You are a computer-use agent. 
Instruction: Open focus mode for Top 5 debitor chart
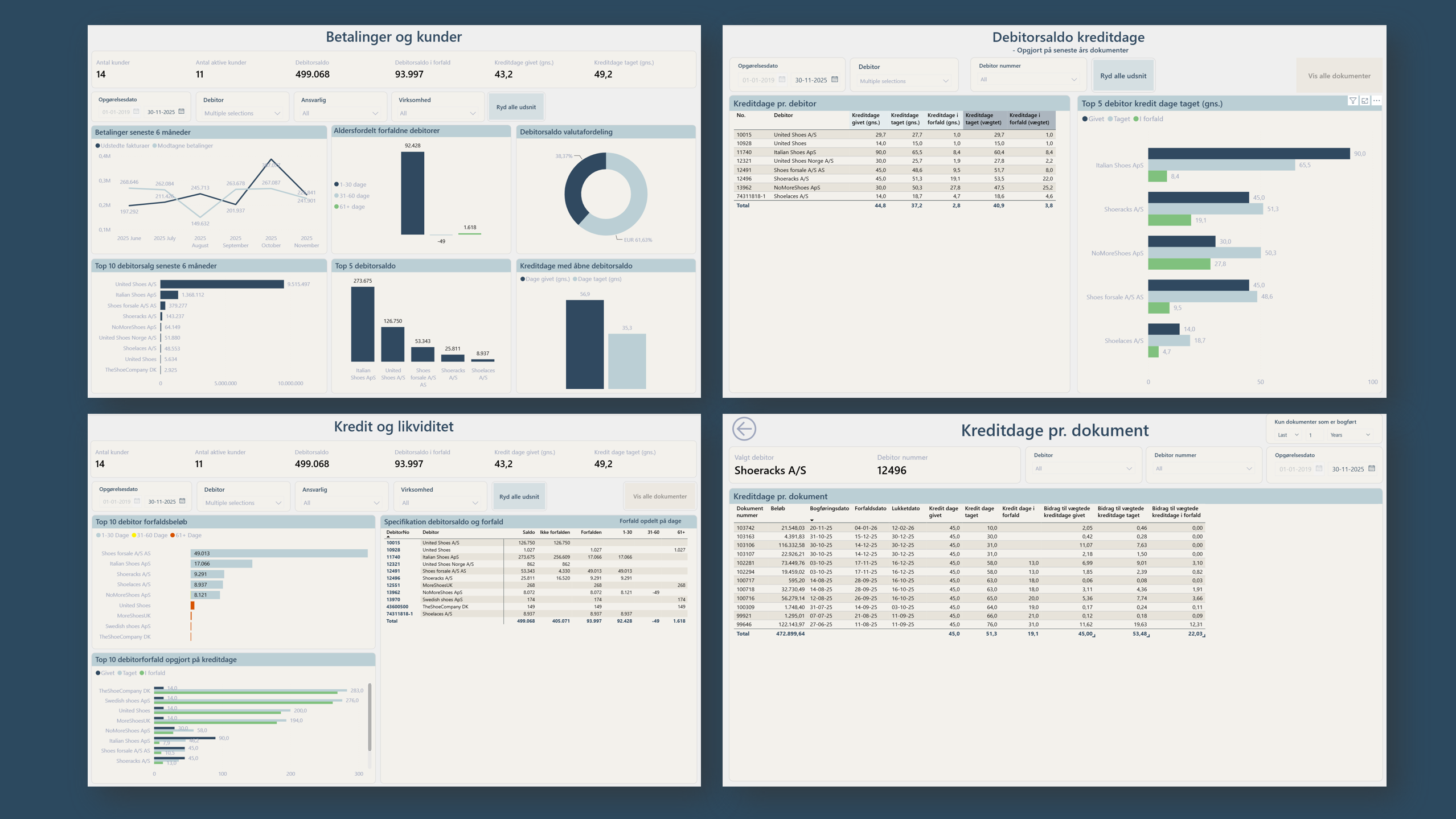(x=1365, y=101)
